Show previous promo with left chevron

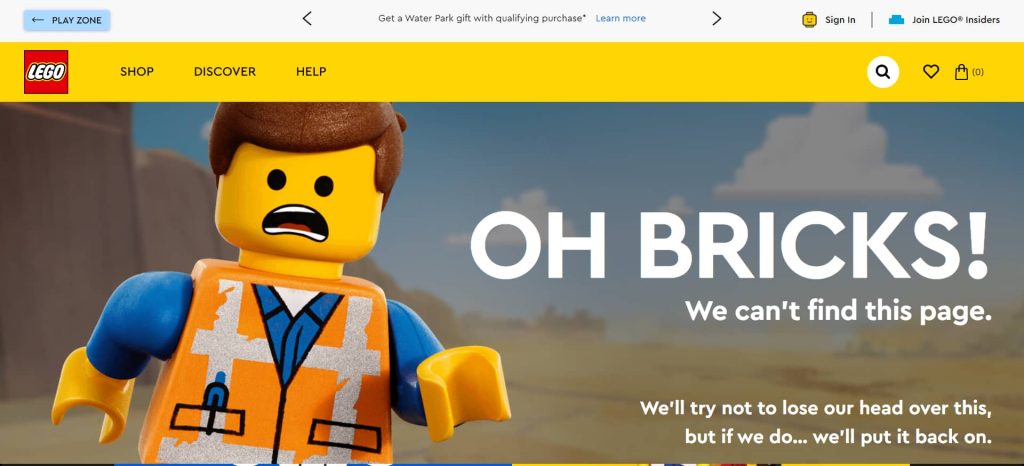click(x=307, y=19)
